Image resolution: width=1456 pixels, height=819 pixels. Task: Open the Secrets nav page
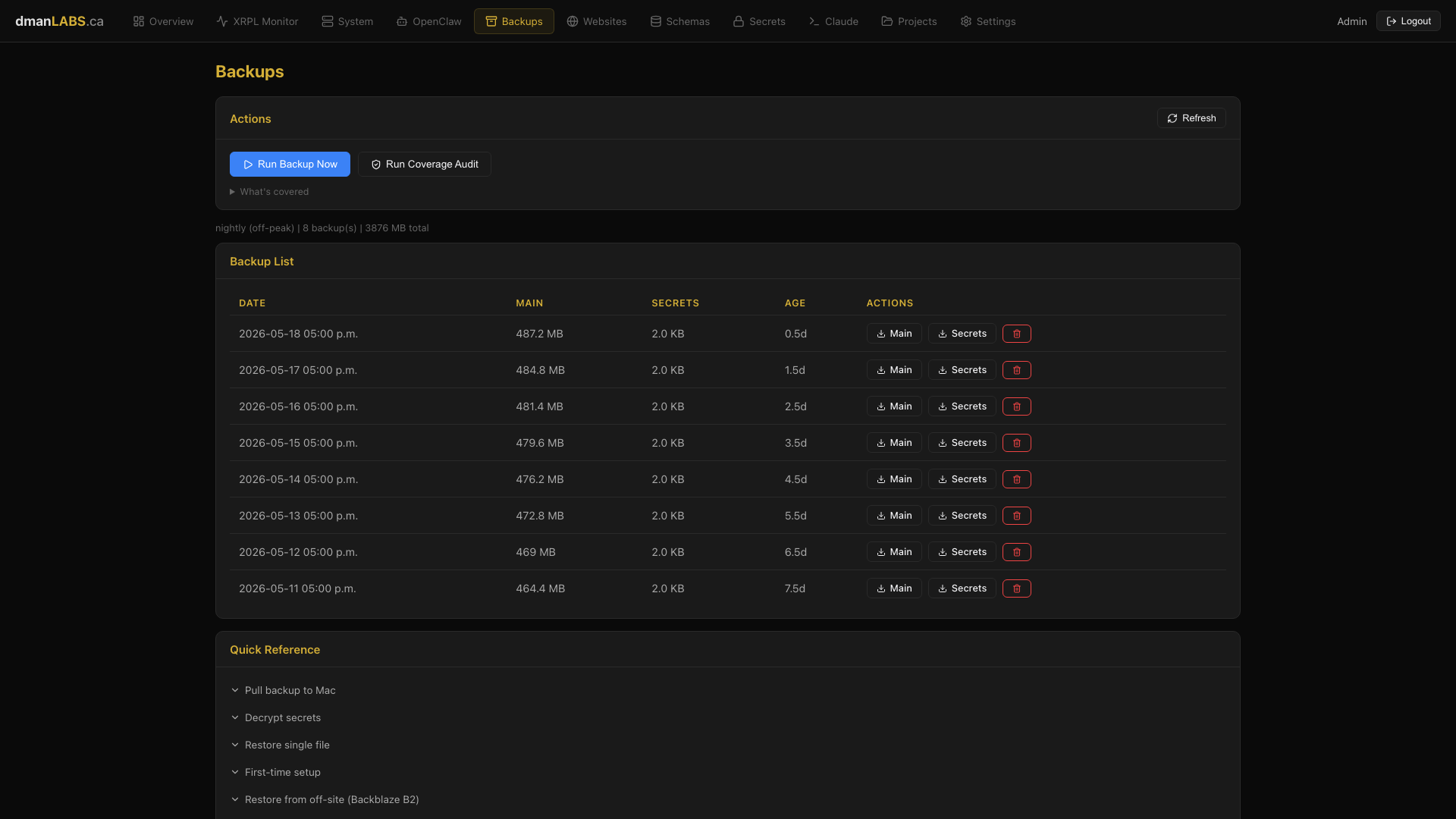click(759, 21)
